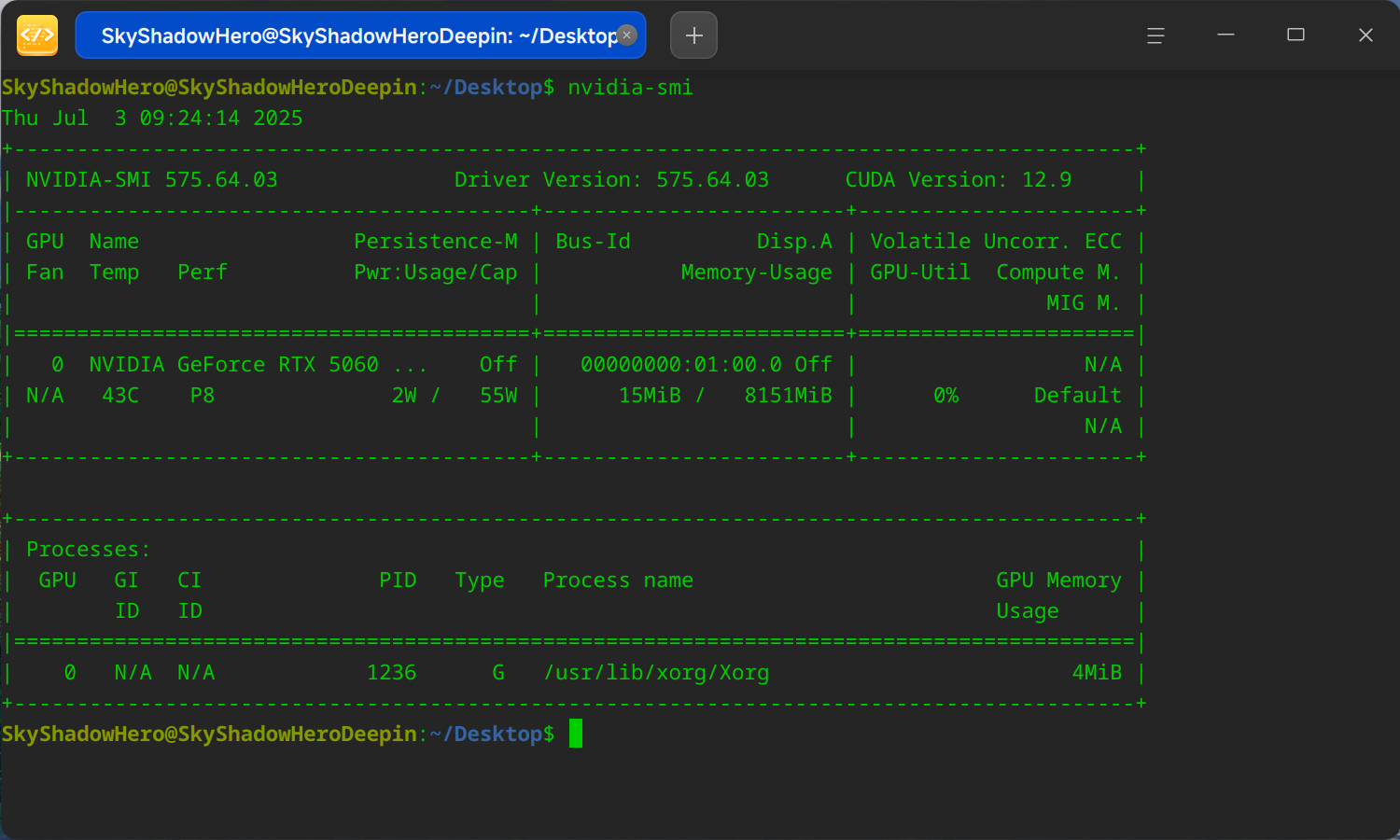The image size is (1400, 840).
Task: Click the process ID 1236
Action: pos(392,673)
